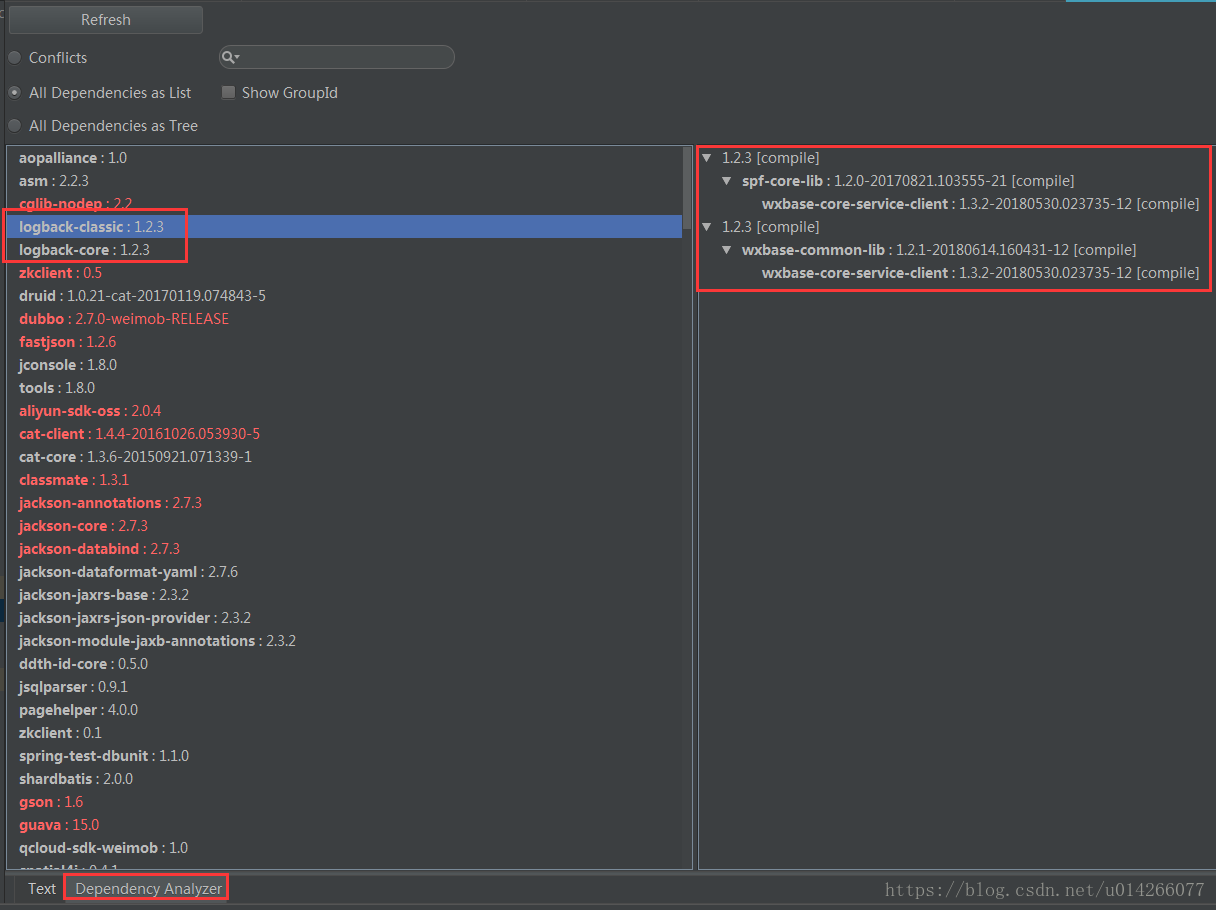
Task: Click the Refresh button
Action: point(106,20)
